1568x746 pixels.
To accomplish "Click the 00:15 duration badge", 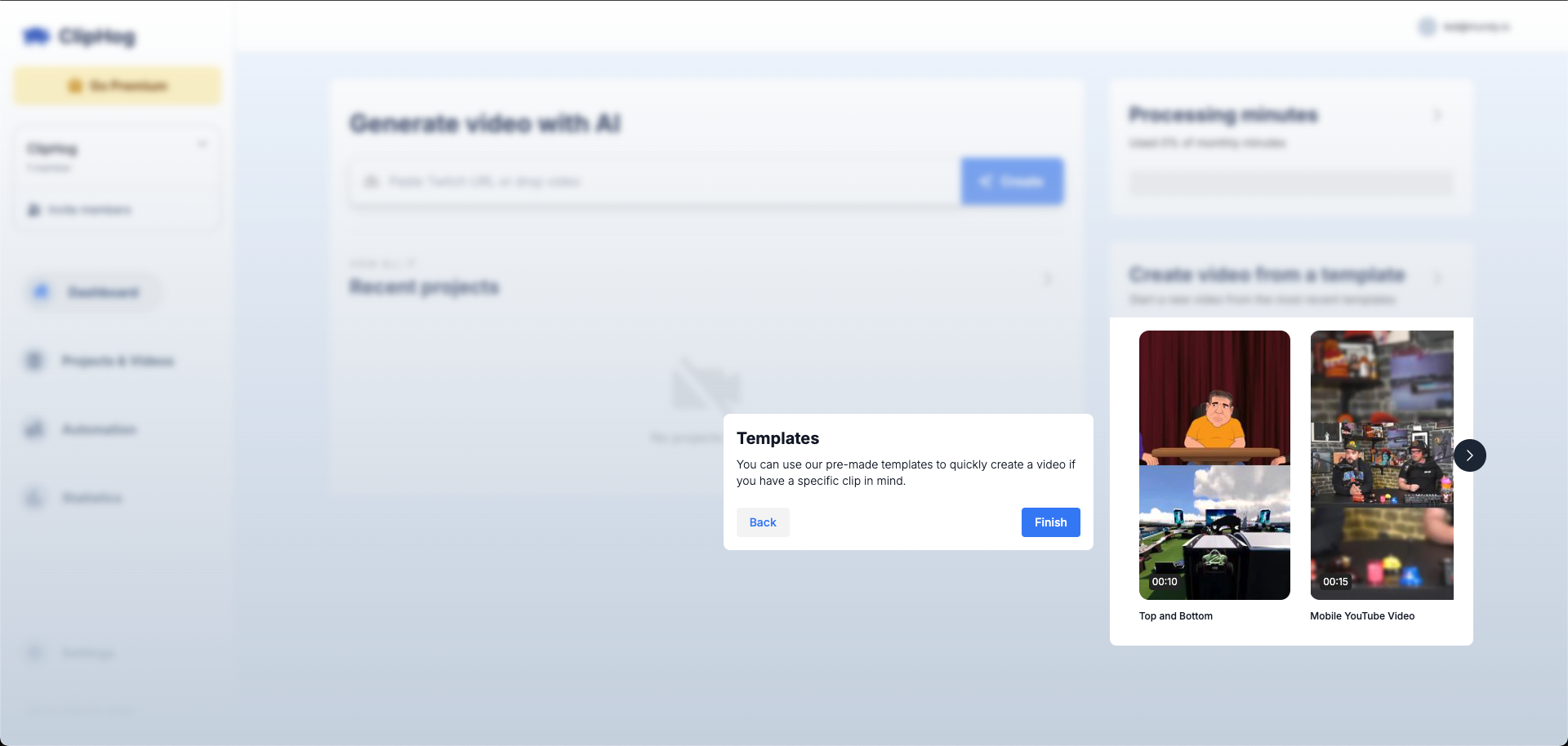I will (1335, 582).
